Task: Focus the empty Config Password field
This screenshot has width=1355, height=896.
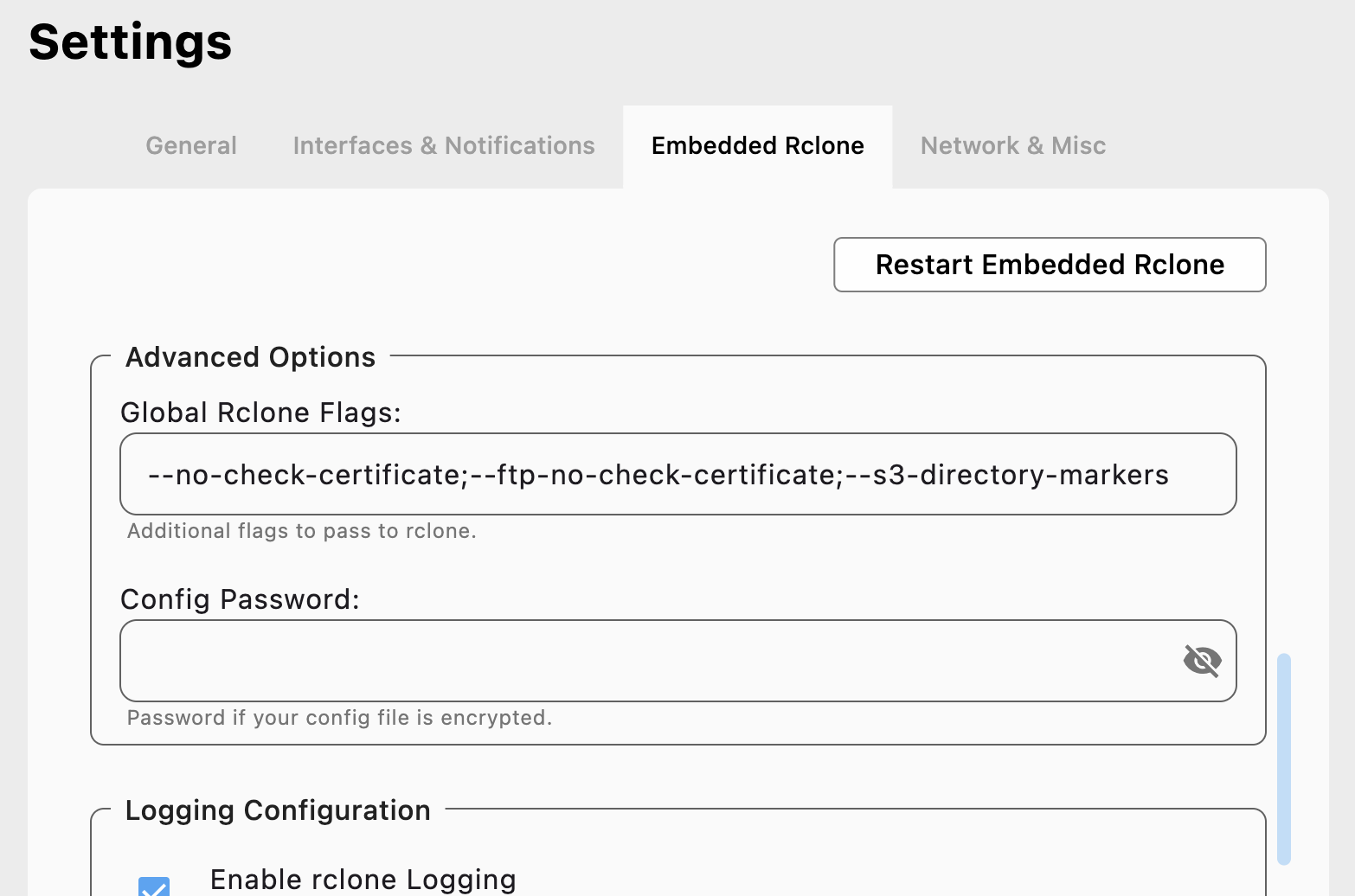Action: (x=649, y=661)
